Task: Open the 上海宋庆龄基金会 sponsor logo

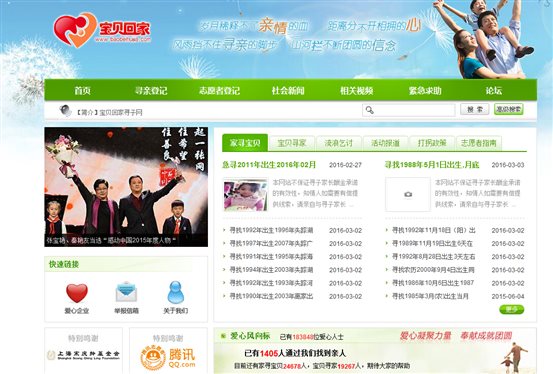Action: click(84, 355)
